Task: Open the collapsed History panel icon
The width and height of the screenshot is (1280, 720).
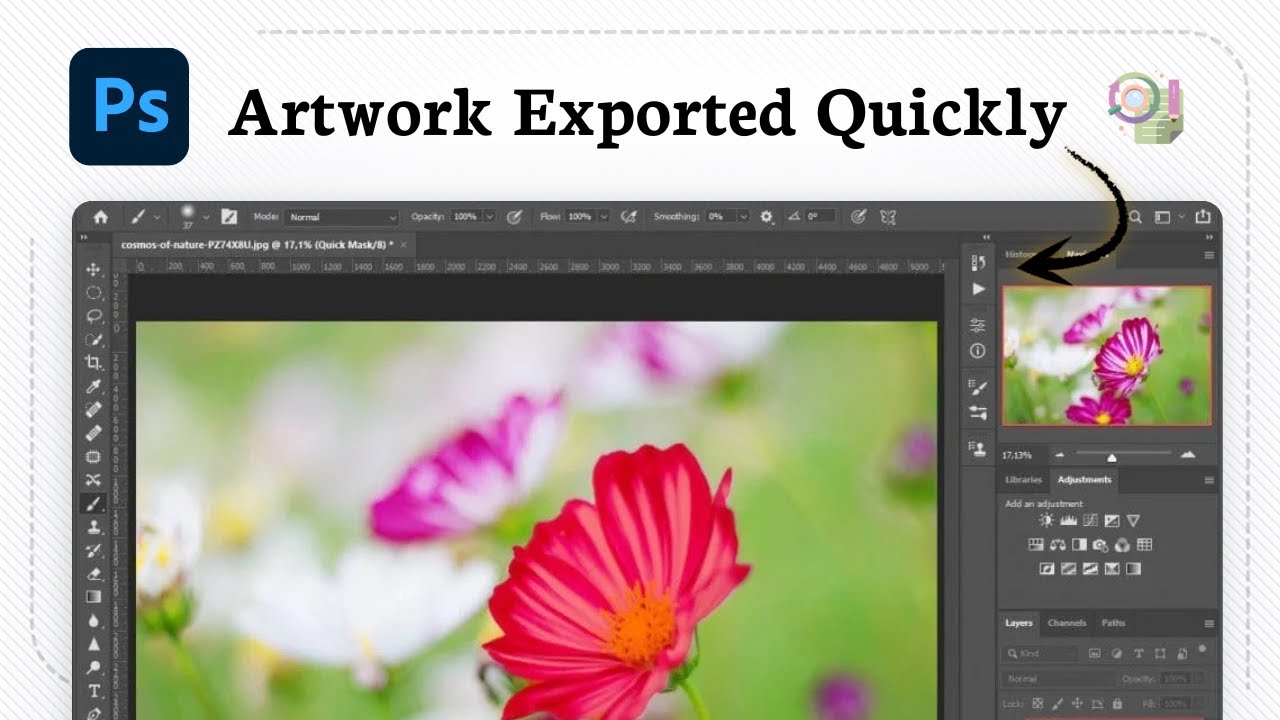Action: coord(978,262)
